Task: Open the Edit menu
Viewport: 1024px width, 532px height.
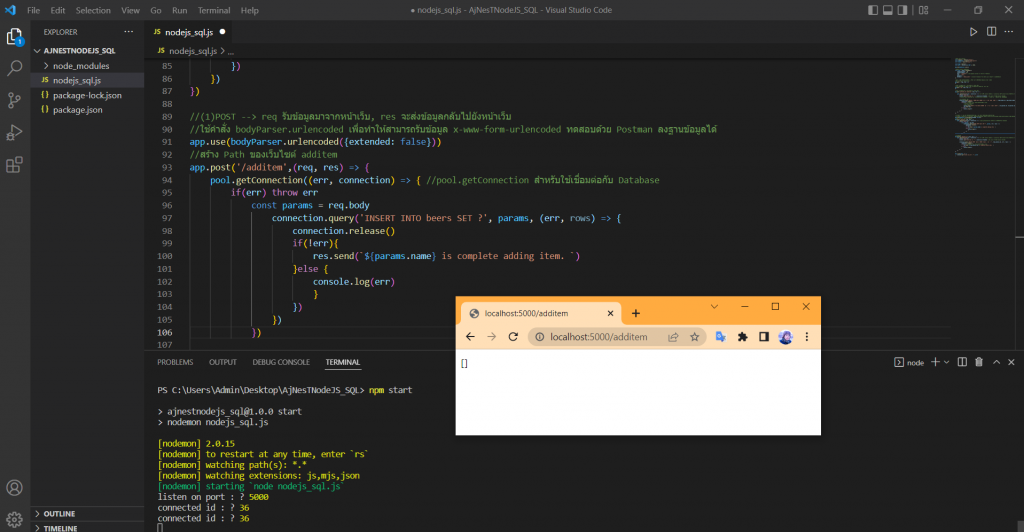Action: pyautogui.click(x=58, y=10)
